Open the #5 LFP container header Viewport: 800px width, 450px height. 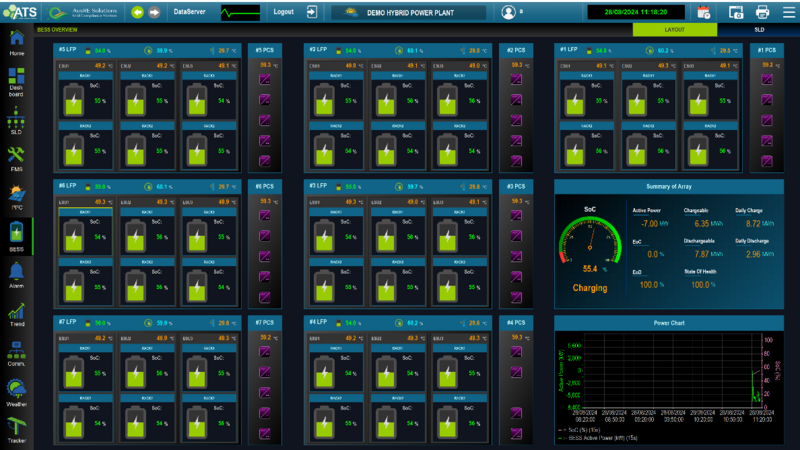(147, 51)
